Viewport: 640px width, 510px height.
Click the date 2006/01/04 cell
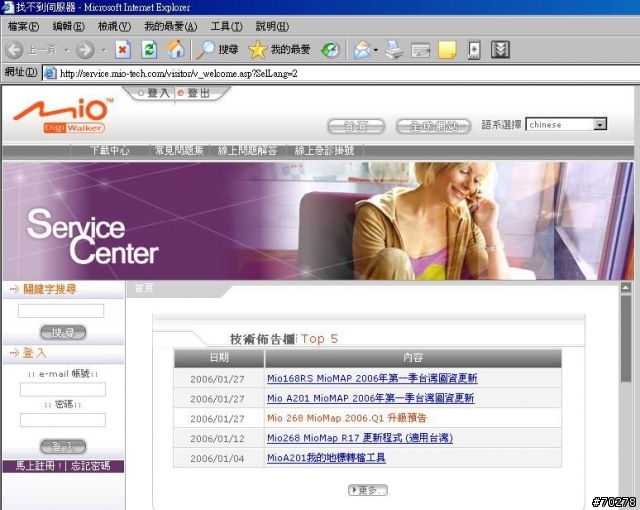pyautogui.click(x=217, y=459)
